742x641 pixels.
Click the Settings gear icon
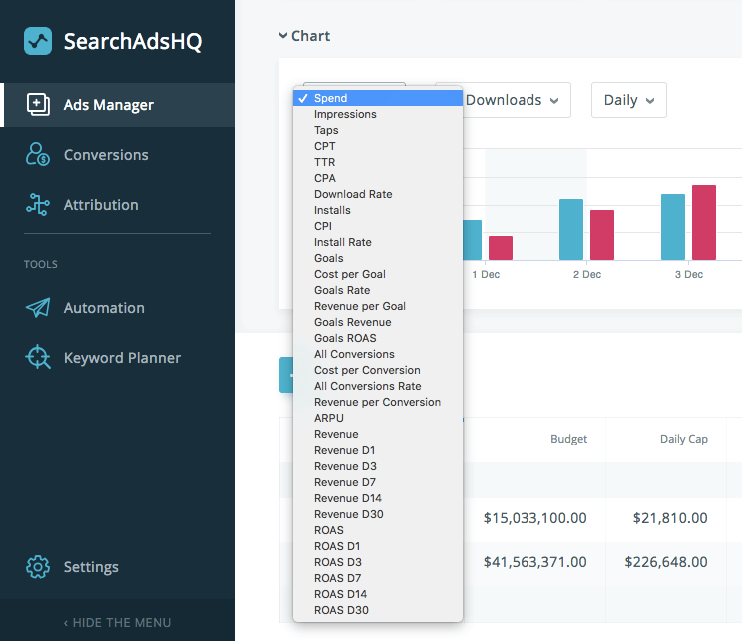[38, 567]
